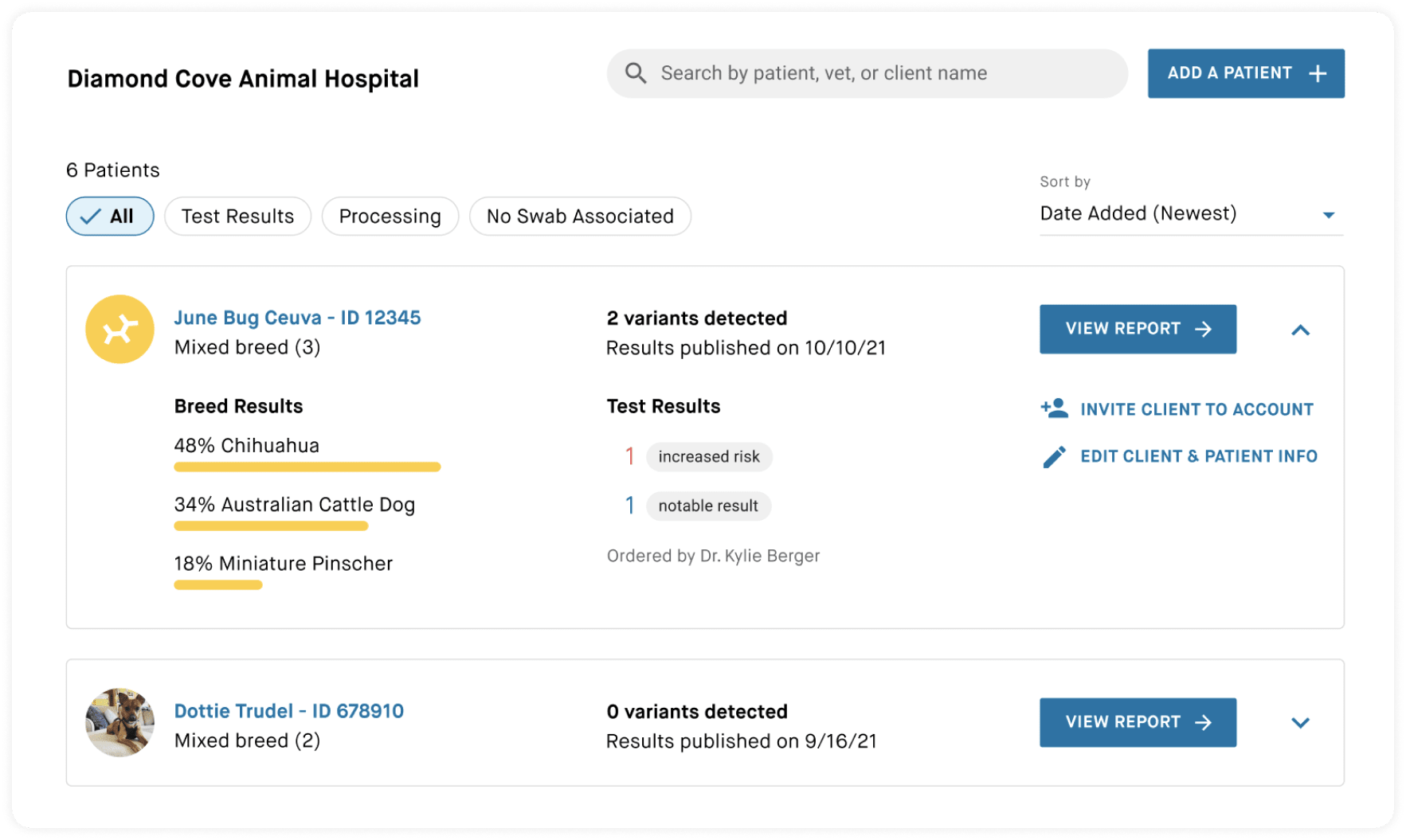The height and width of the screenshot is (840, 1406).
Task: Filter by No Swab Associated
Action: (580, 217)
